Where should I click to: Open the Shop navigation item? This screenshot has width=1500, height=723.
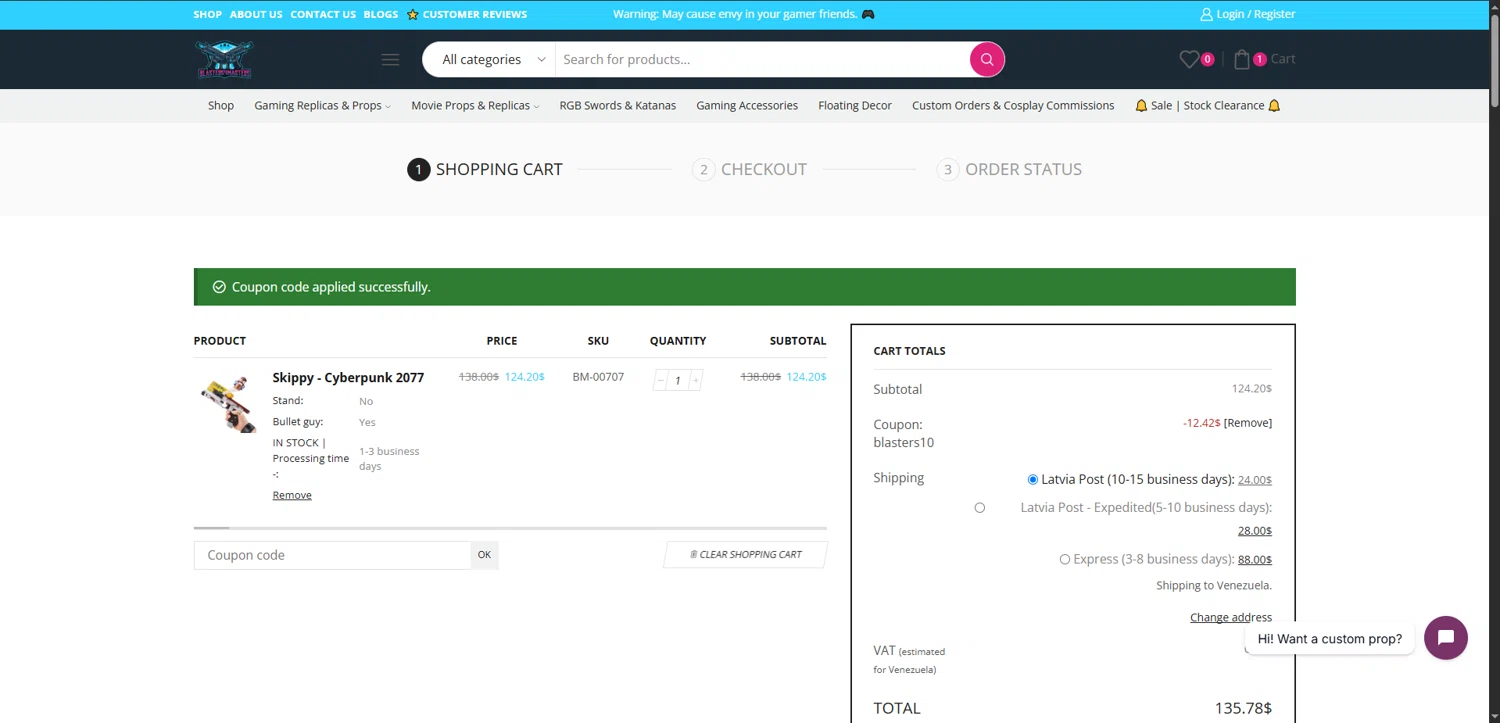coord(221,105)
